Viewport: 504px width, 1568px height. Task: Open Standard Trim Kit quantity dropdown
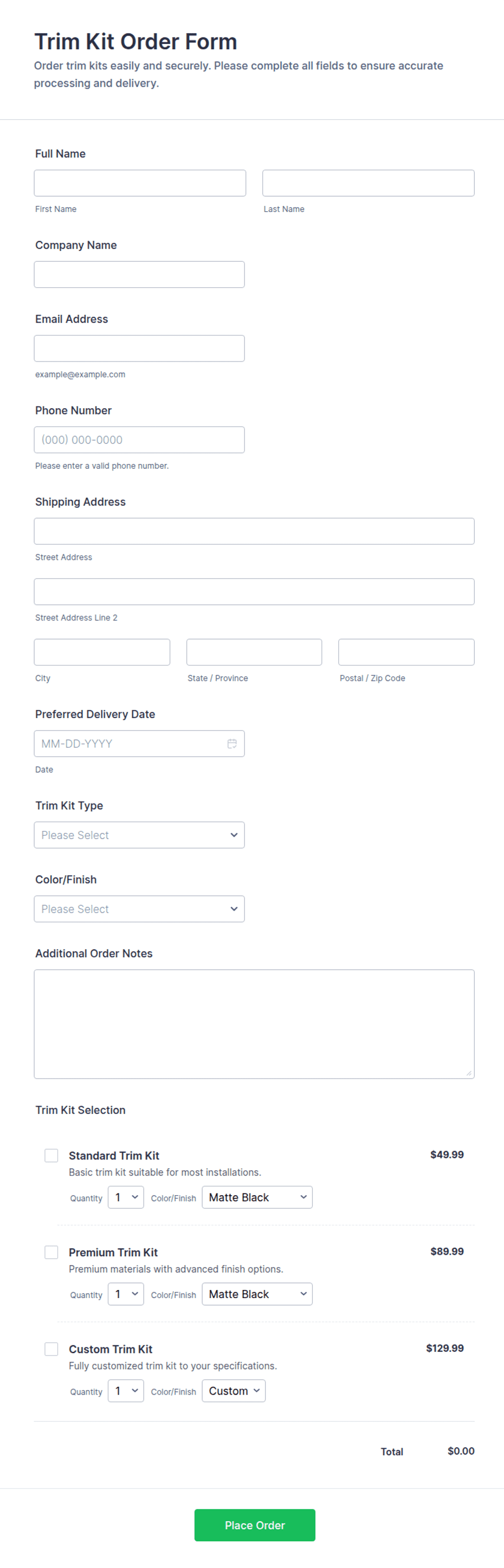pos(126,1197)
